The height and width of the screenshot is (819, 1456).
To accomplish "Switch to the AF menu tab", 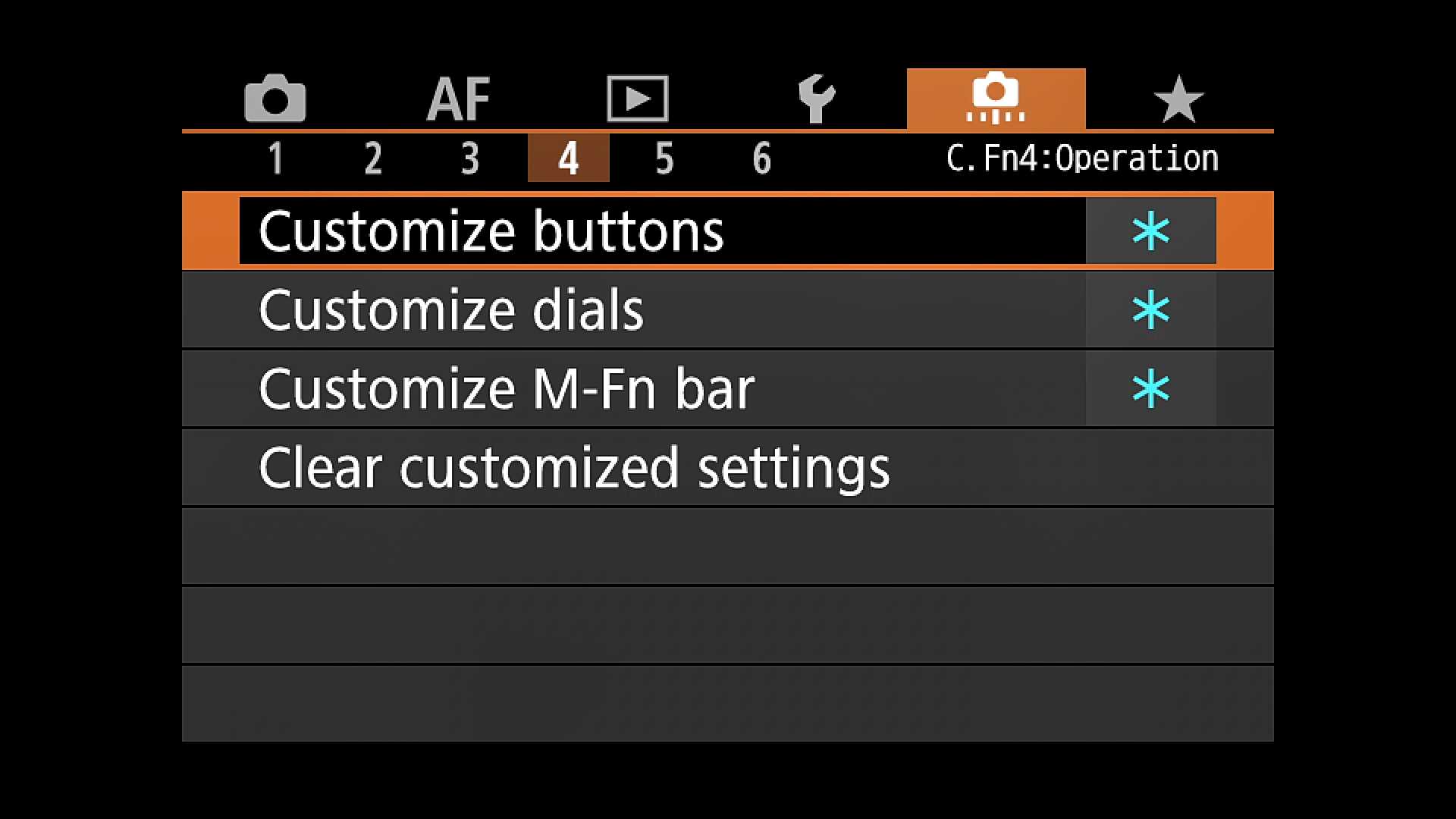I will (459, 99).
